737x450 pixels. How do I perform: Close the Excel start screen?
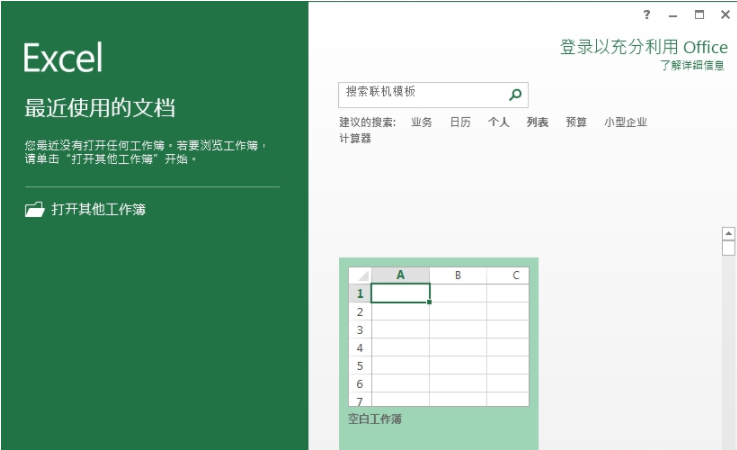point(725,15)
